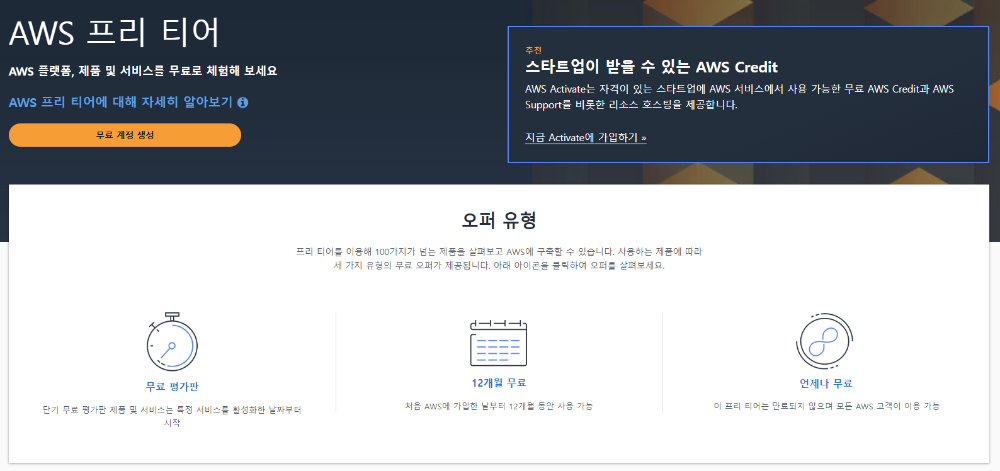Click the description starting with 단기 무료 평가판
1000x471 pixels.
(172, 416)
